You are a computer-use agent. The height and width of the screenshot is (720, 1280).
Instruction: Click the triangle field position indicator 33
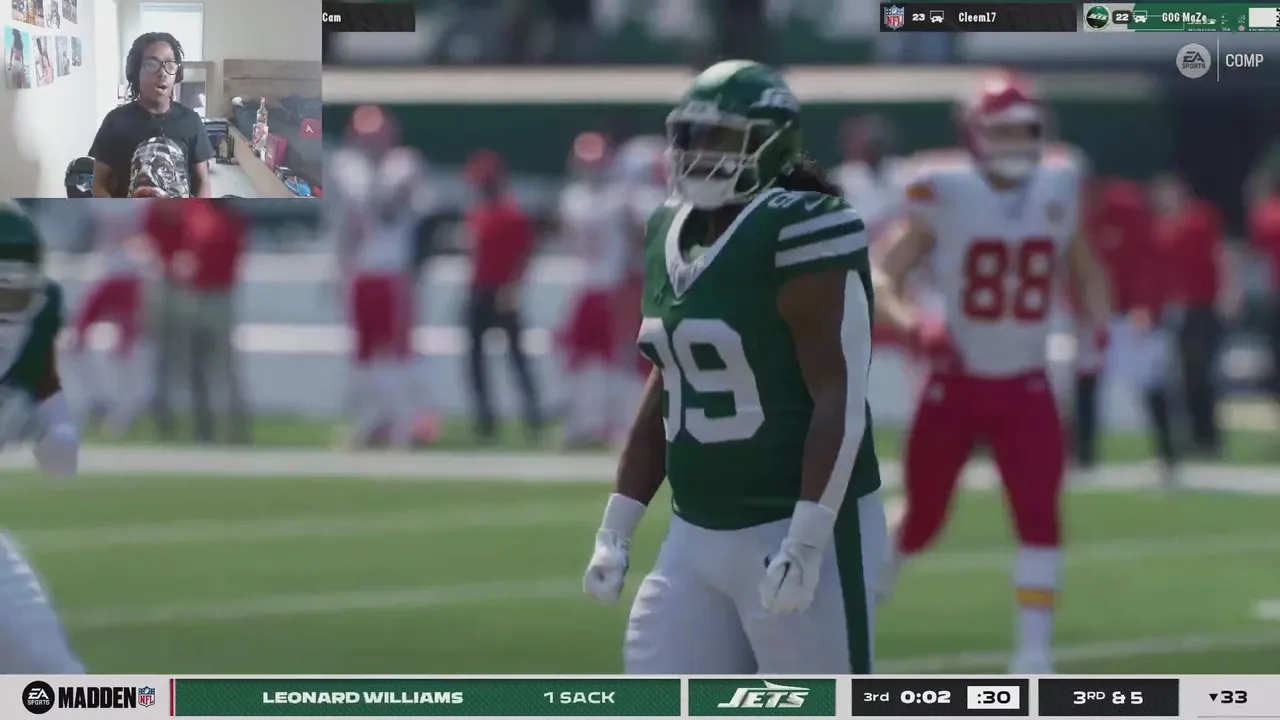tap(1227, 697)
